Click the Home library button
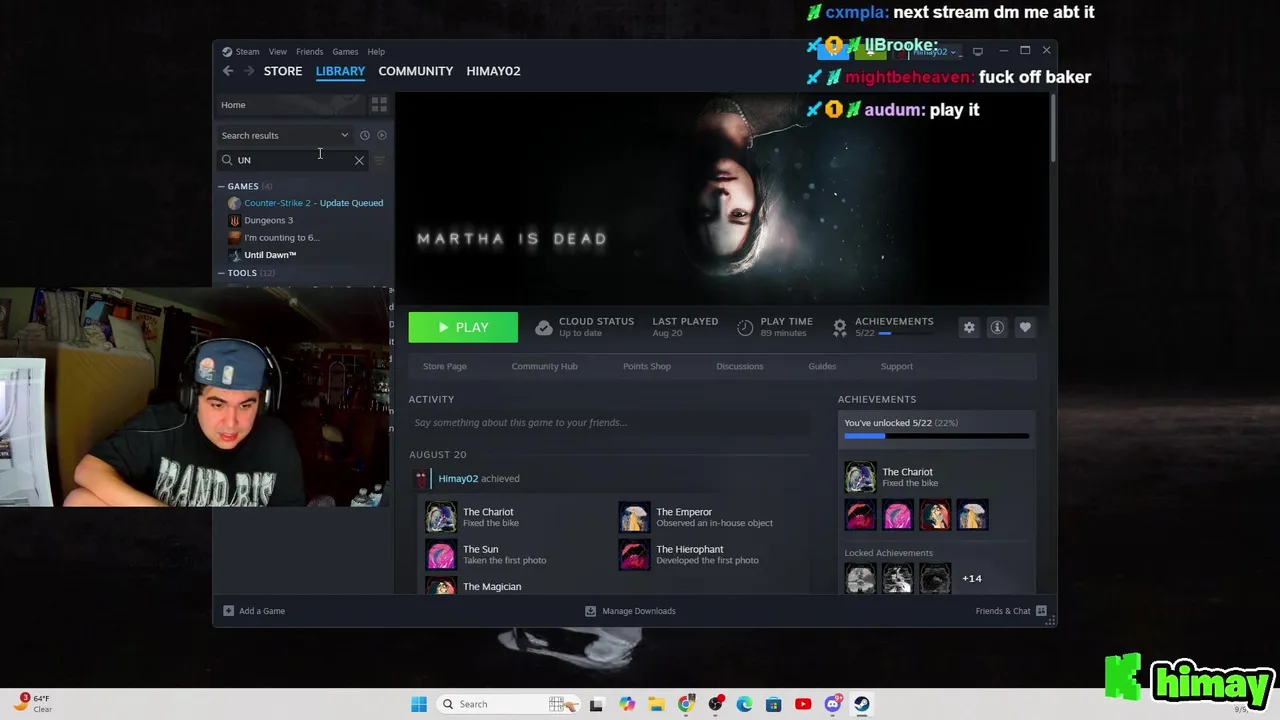1280x720 pixels. (290, 104)
